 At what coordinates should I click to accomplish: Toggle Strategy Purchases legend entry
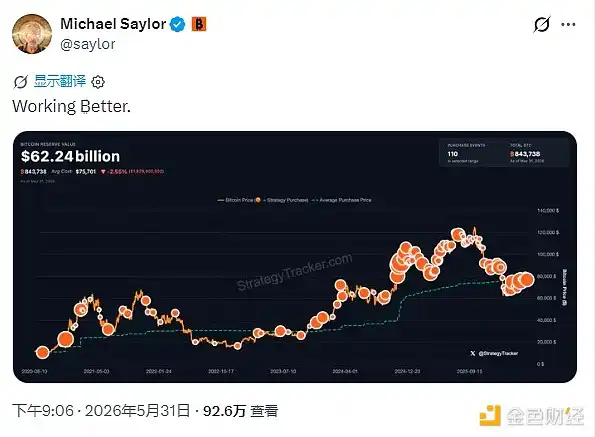(282, 200)
